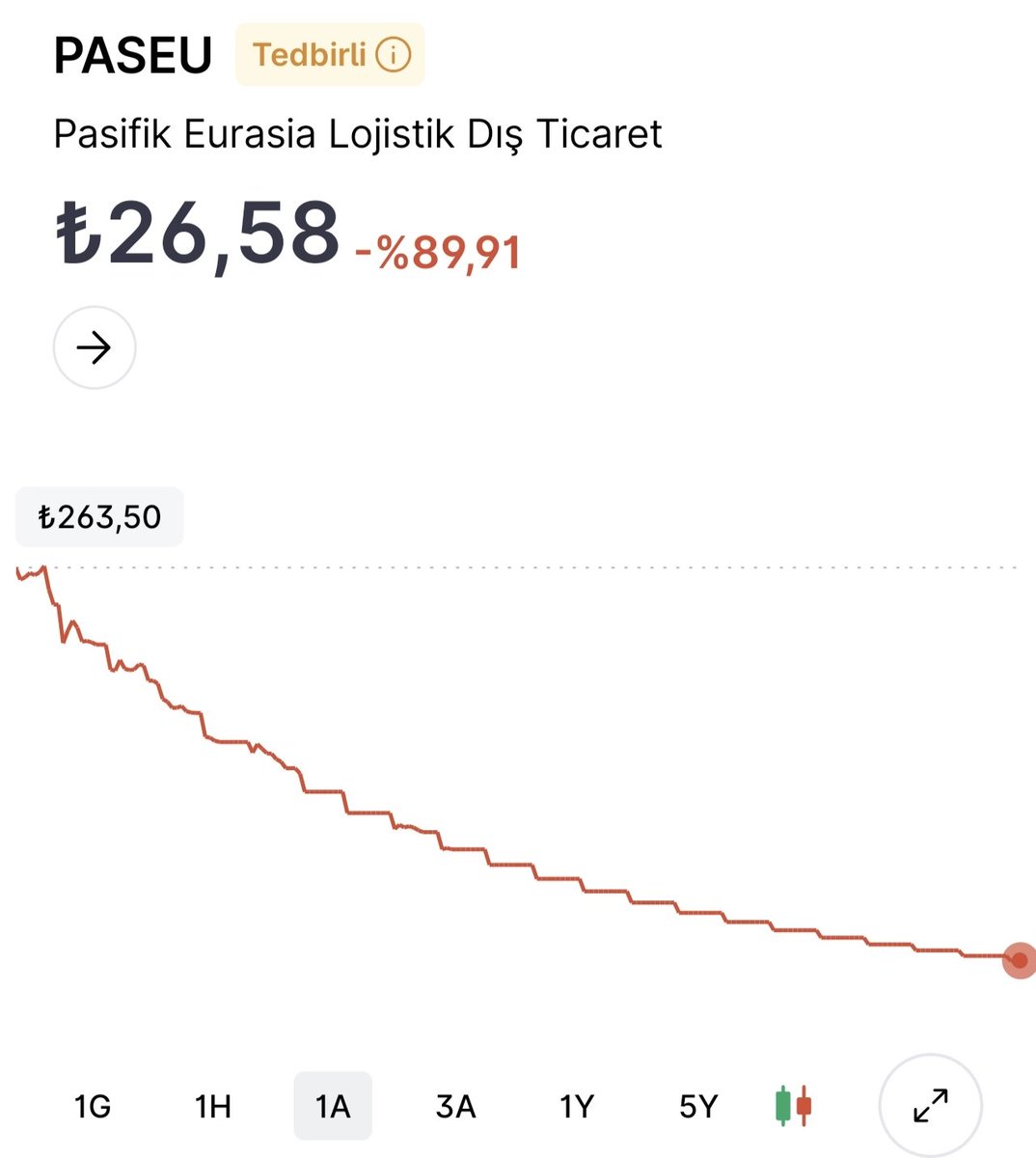The height and width of the screenshot is (1158, 1036).
Task: Tap the circular right arrow button
Action: pos(95,347)
